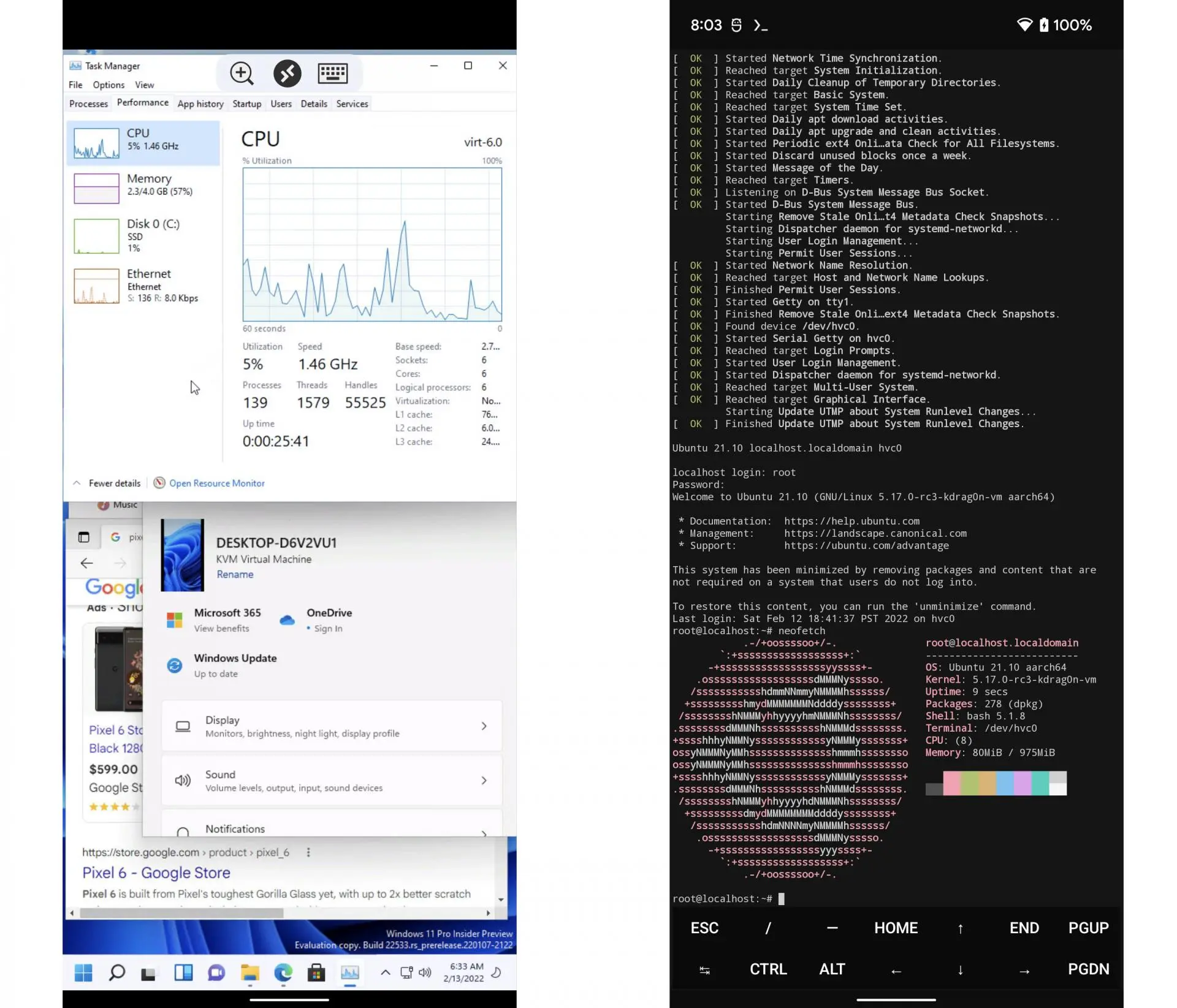Click the Pixel 6 product image ad
The image size is (1177, 1008).
[118, 669]
